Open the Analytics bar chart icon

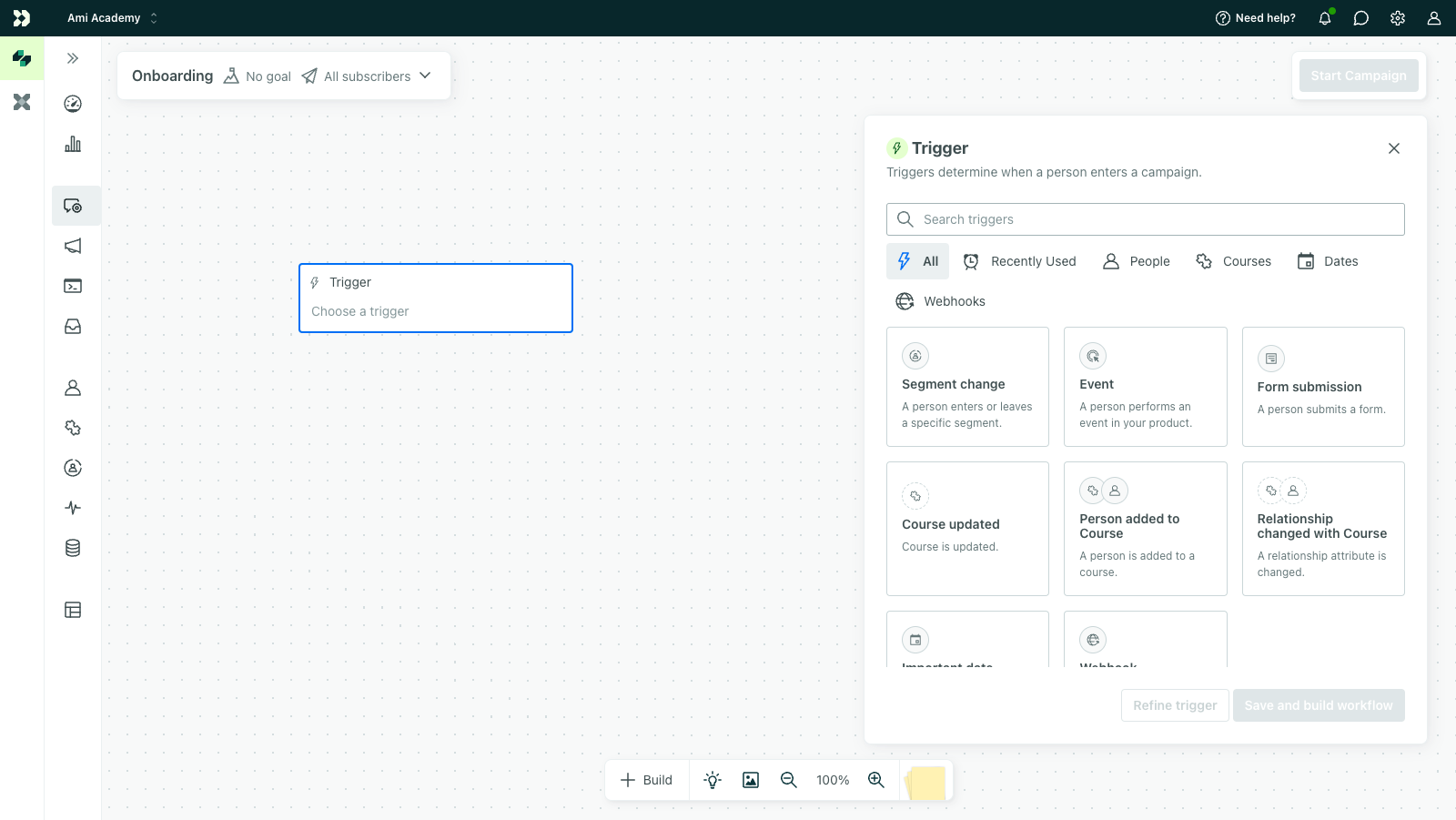click(x=73, y=144)
